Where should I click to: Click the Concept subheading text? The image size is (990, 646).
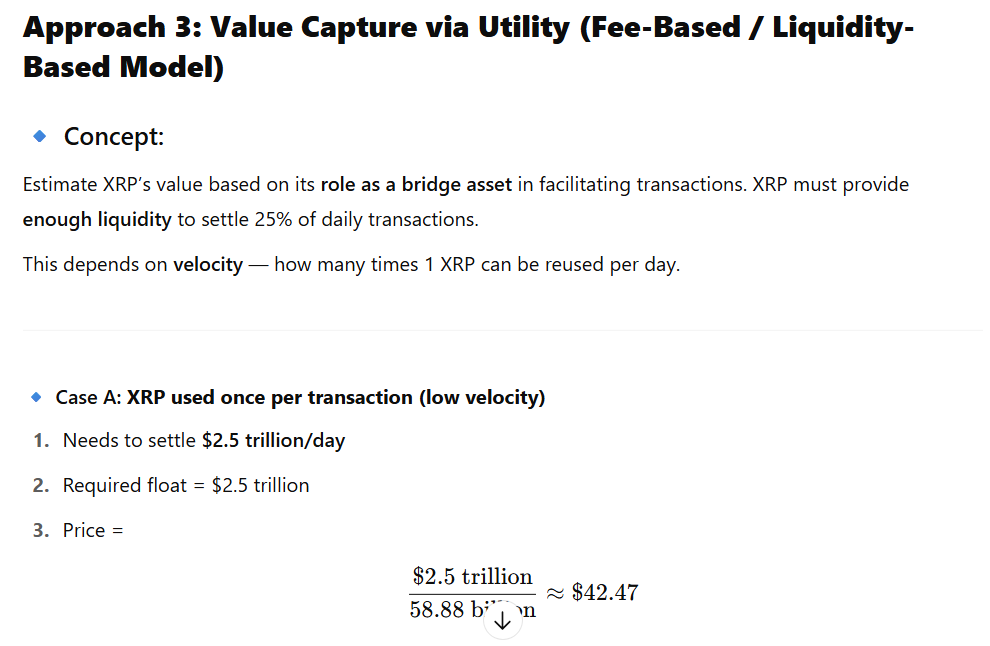[x=114, y=136]
